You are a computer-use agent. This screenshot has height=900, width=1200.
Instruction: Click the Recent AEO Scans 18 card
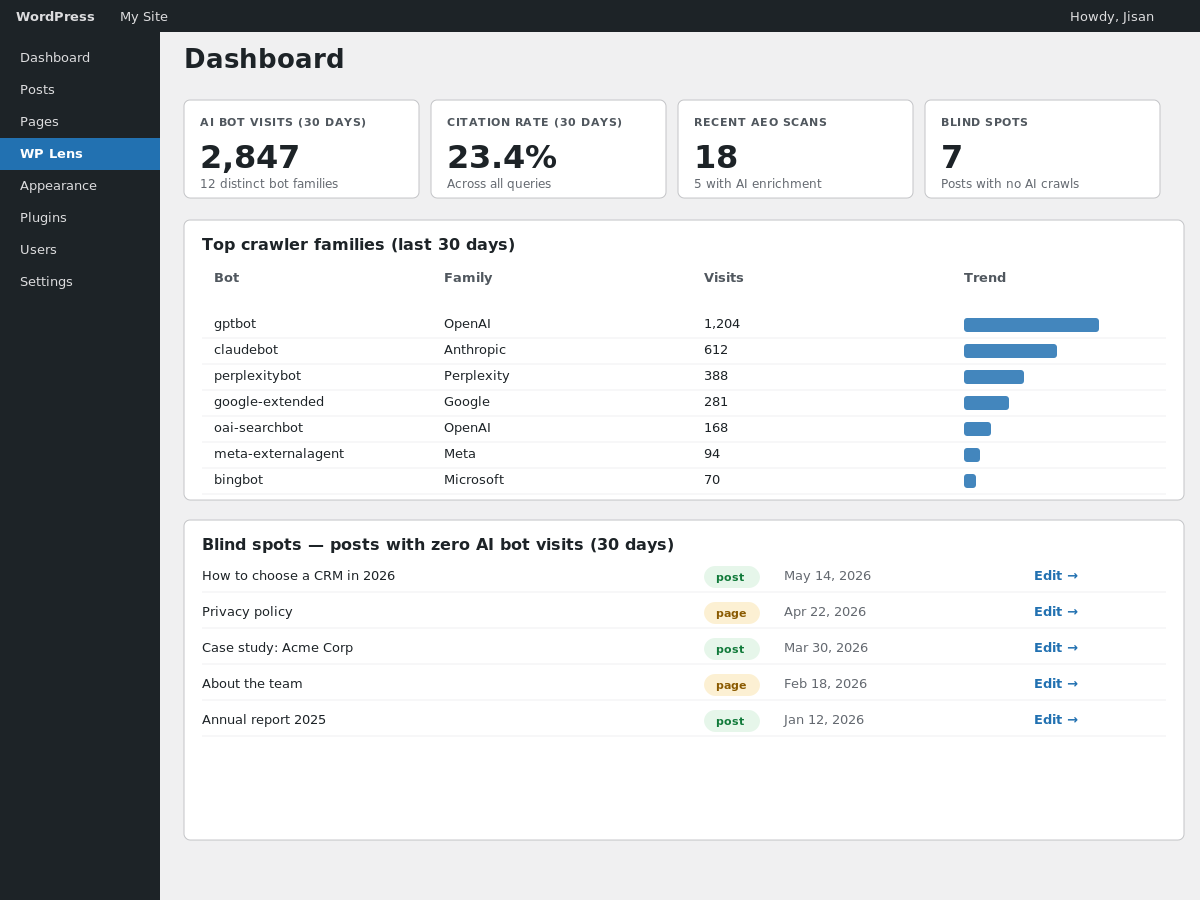(x=795, y=149)
